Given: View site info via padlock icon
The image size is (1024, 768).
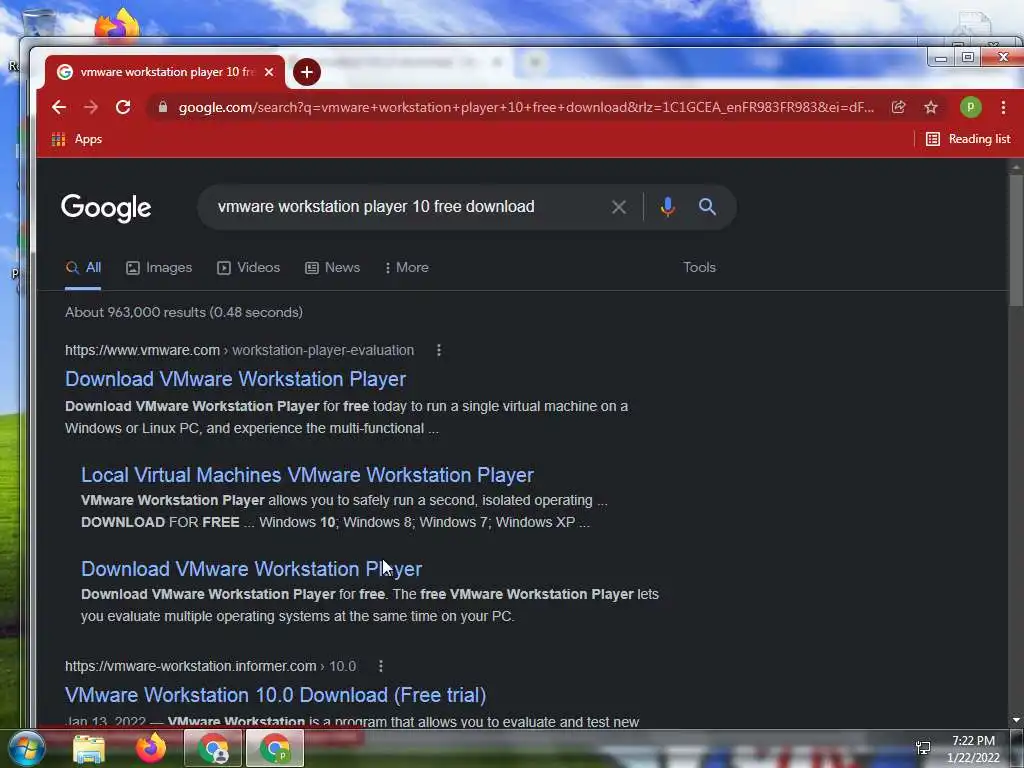Looking at the screenshot, I should pos(163,107).
